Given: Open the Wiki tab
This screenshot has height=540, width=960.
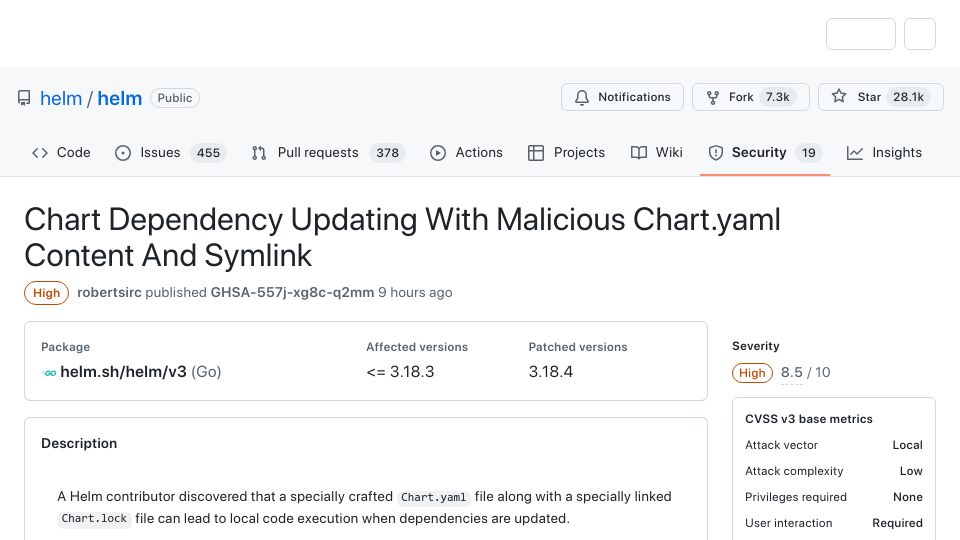Looking at the screenshot, I should (x=657, y=153).
